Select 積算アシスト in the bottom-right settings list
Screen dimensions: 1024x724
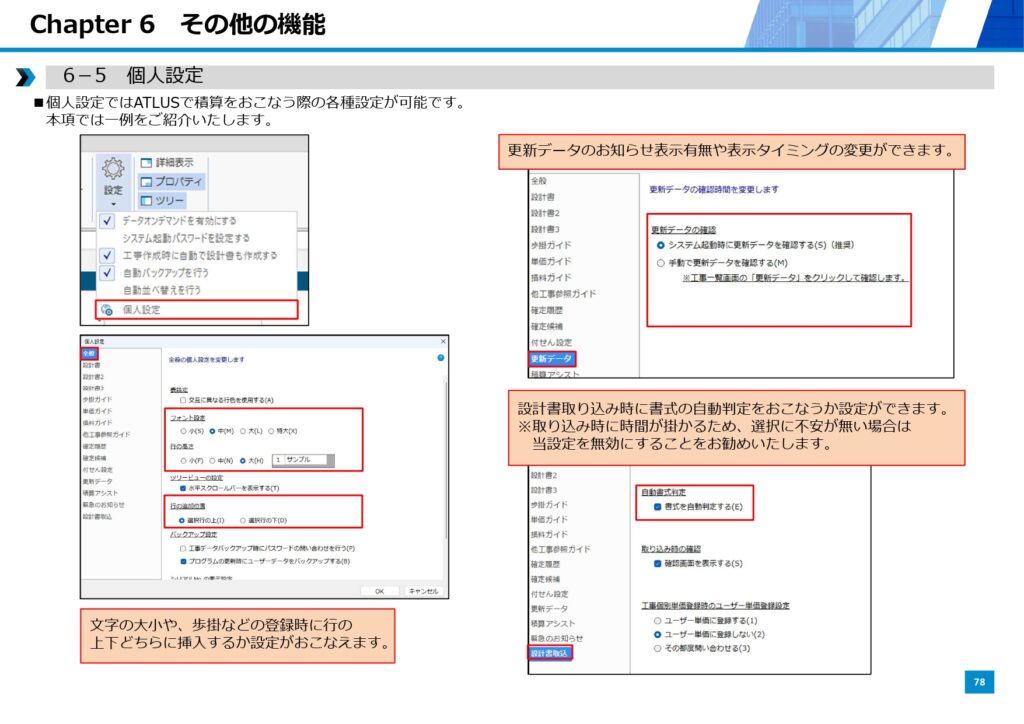tap(552, 623)
